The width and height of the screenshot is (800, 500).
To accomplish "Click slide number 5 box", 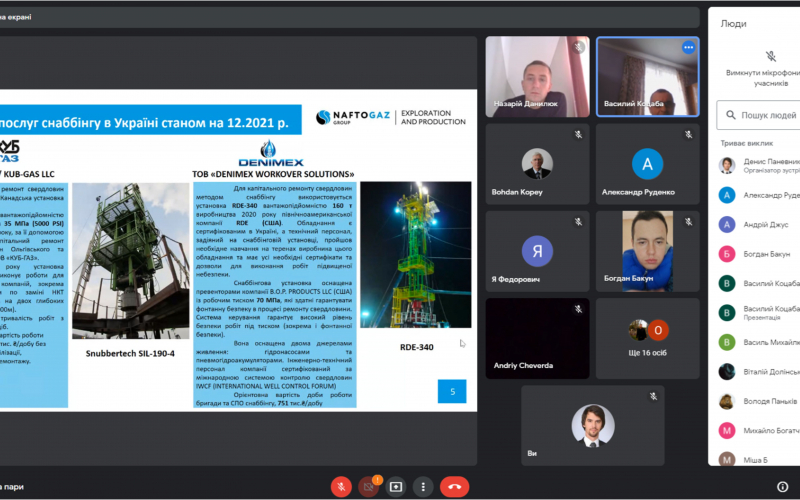I will click(x=452, y=391).
